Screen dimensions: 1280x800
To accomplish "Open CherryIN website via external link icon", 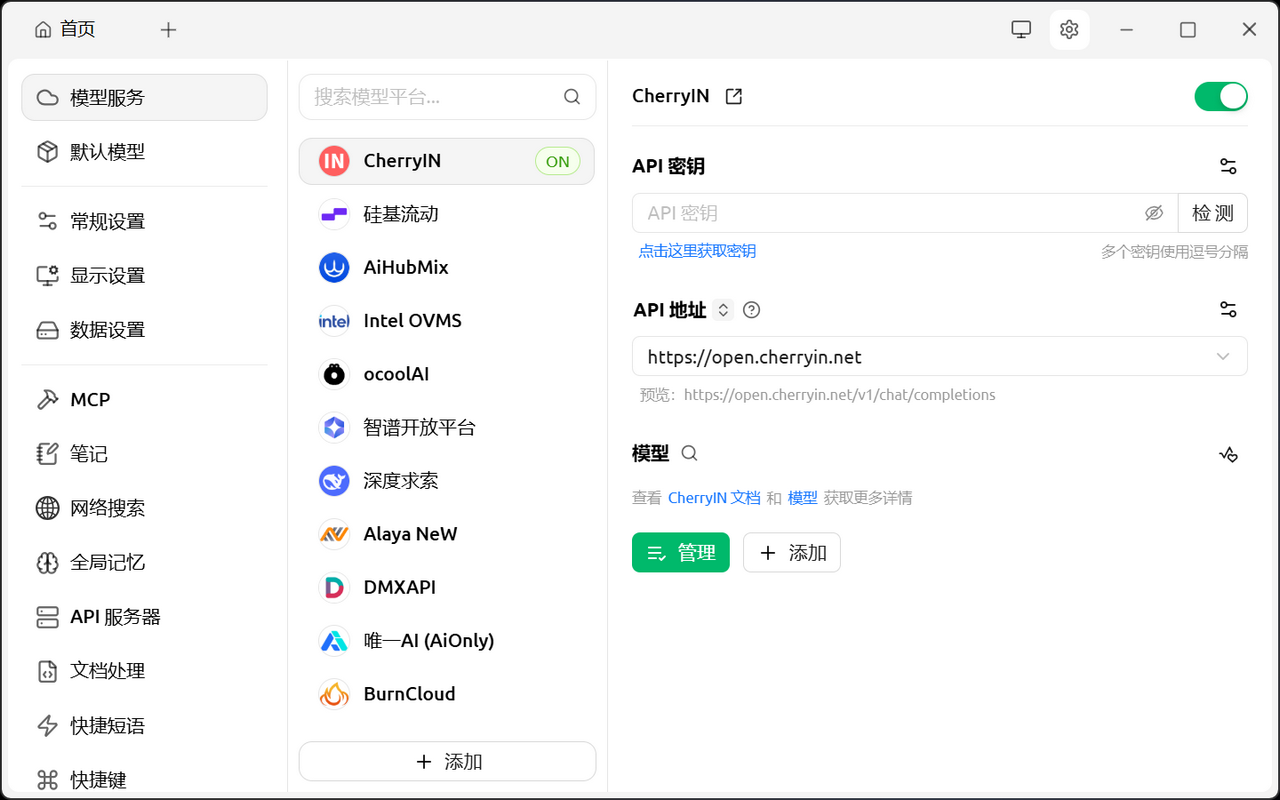I will 733,96.
